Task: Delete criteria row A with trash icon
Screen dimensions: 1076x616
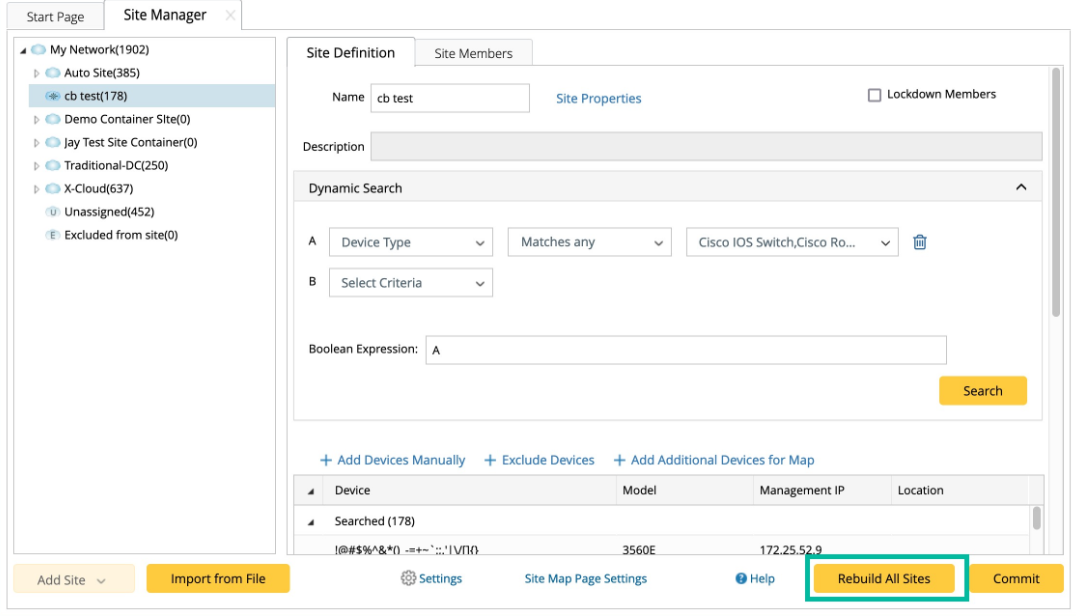Action: click(920, 242)
